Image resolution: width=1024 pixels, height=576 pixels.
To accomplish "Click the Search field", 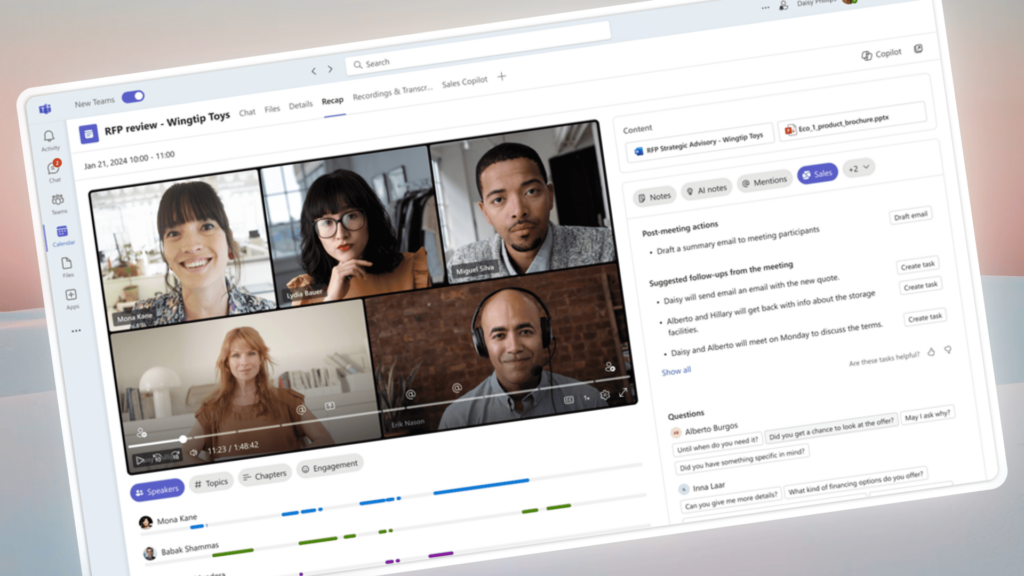I will [477, 48].
